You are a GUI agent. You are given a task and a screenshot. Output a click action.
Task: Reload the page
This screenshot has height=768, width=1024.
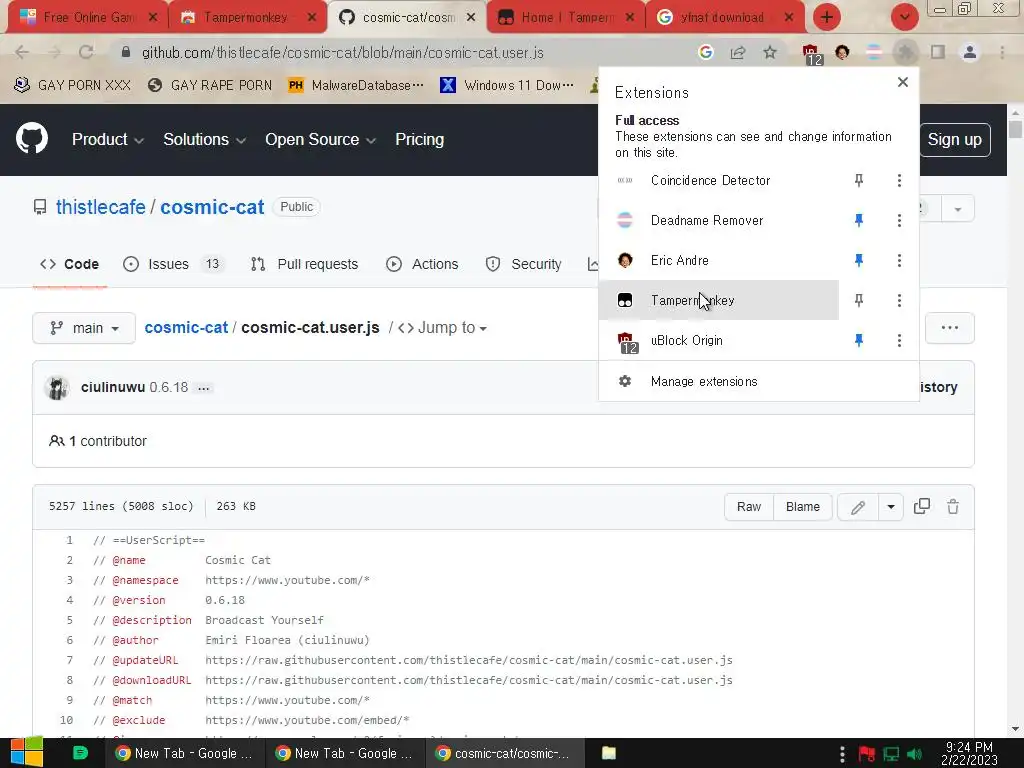pyautogui.click(x=86, y=52)
